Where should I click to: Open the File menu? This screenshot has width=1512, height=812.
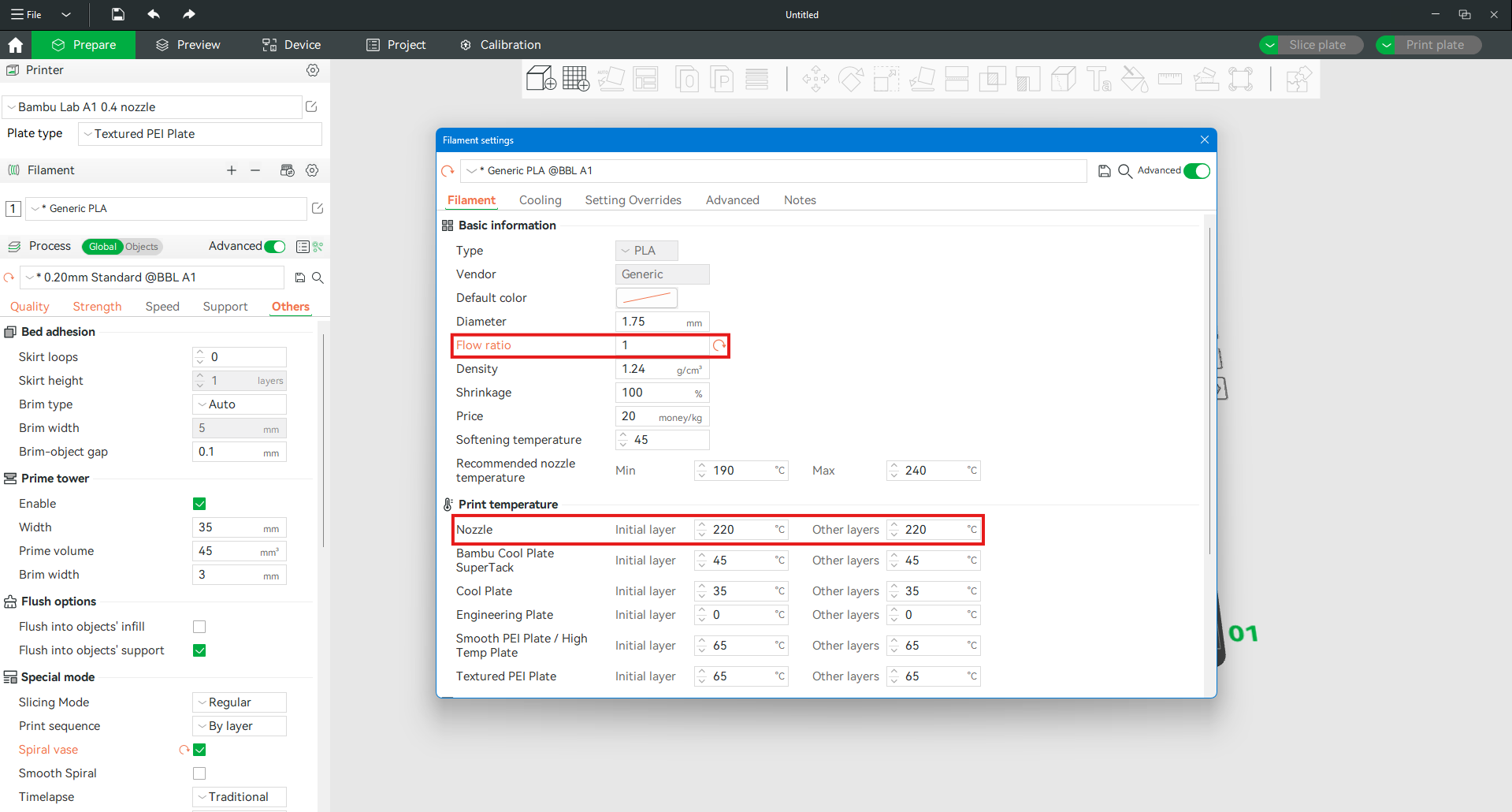point(26,14)
